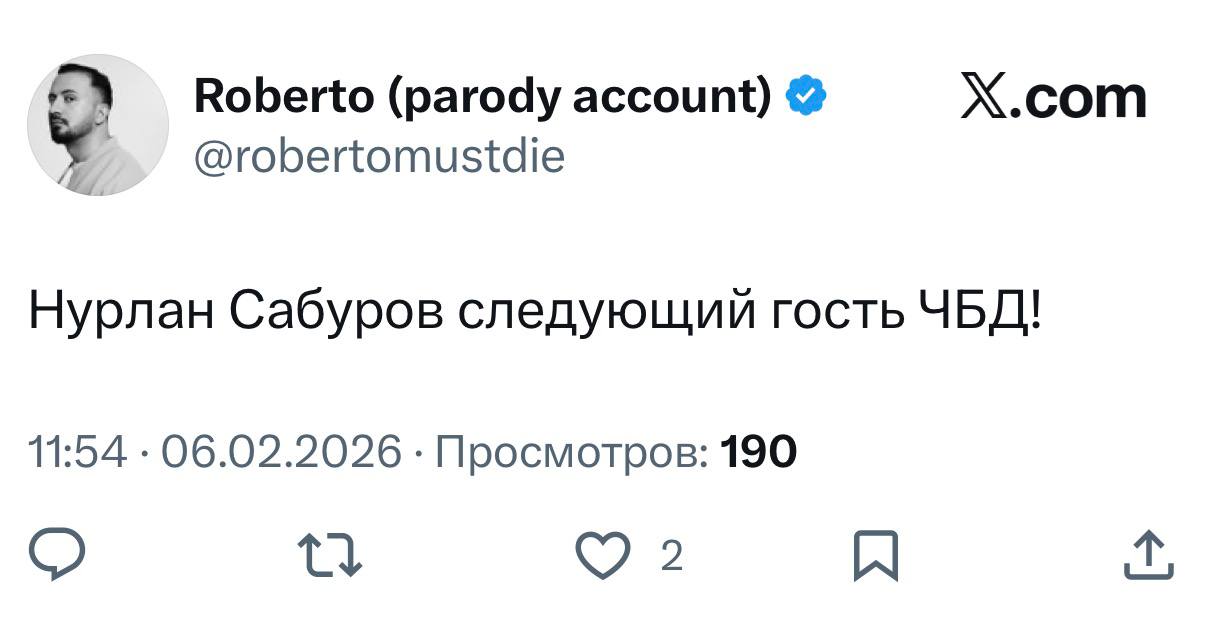Click the like count number 2
This screenshot has width=1206, height=619.
pos(672,557)
